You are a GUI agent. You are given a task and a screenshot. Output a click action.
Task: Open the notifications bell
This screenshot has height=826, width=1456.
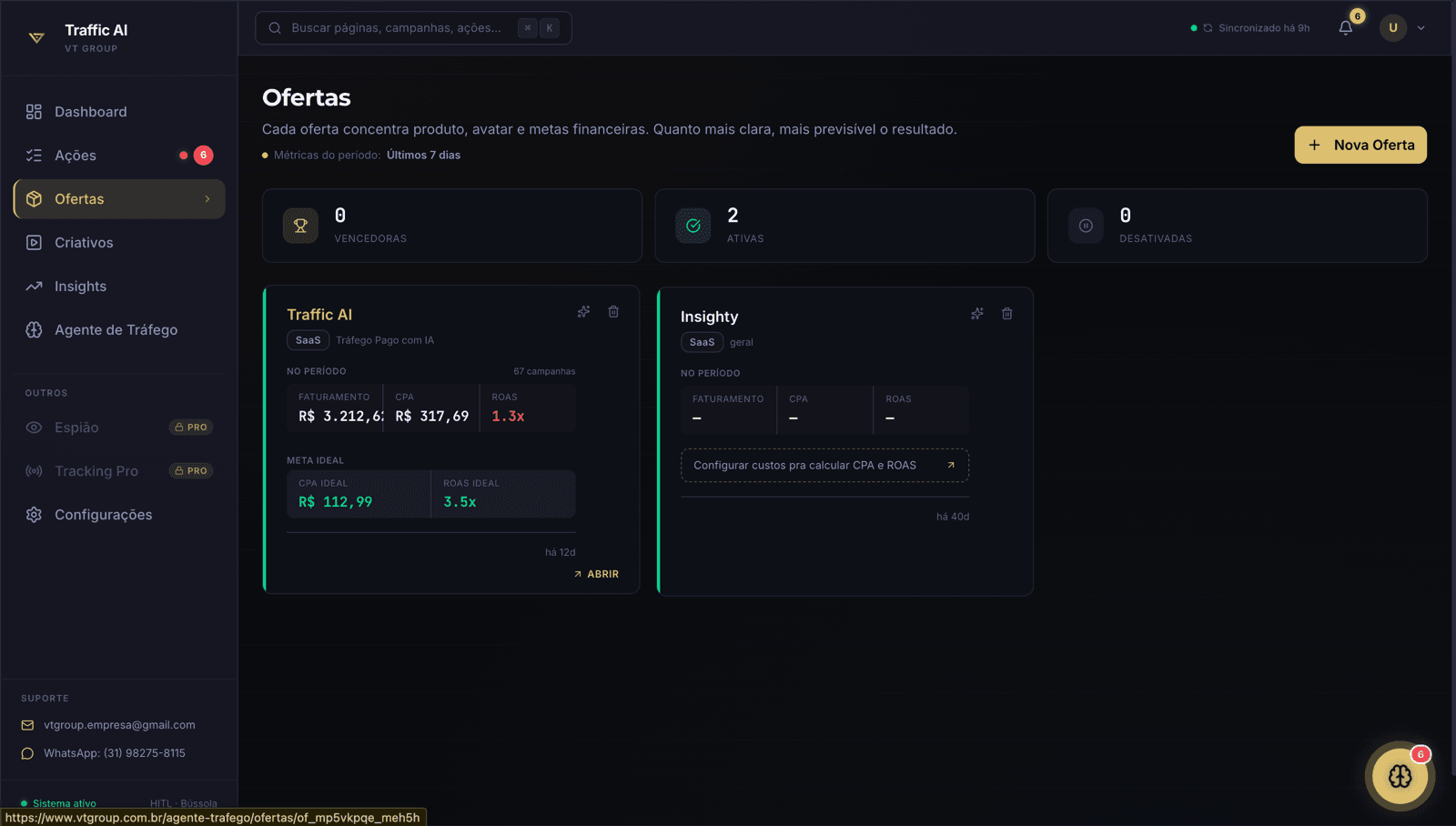coord(1346,28)
